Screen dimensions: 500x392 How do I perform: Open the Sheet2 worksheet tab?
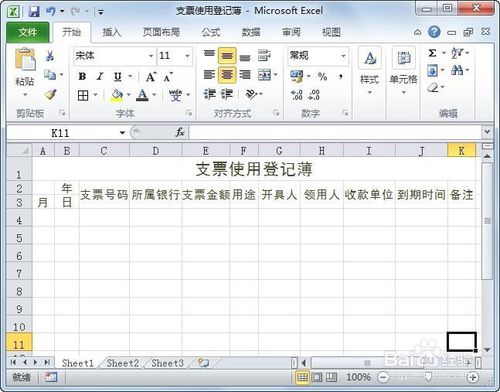click(123, 363)
